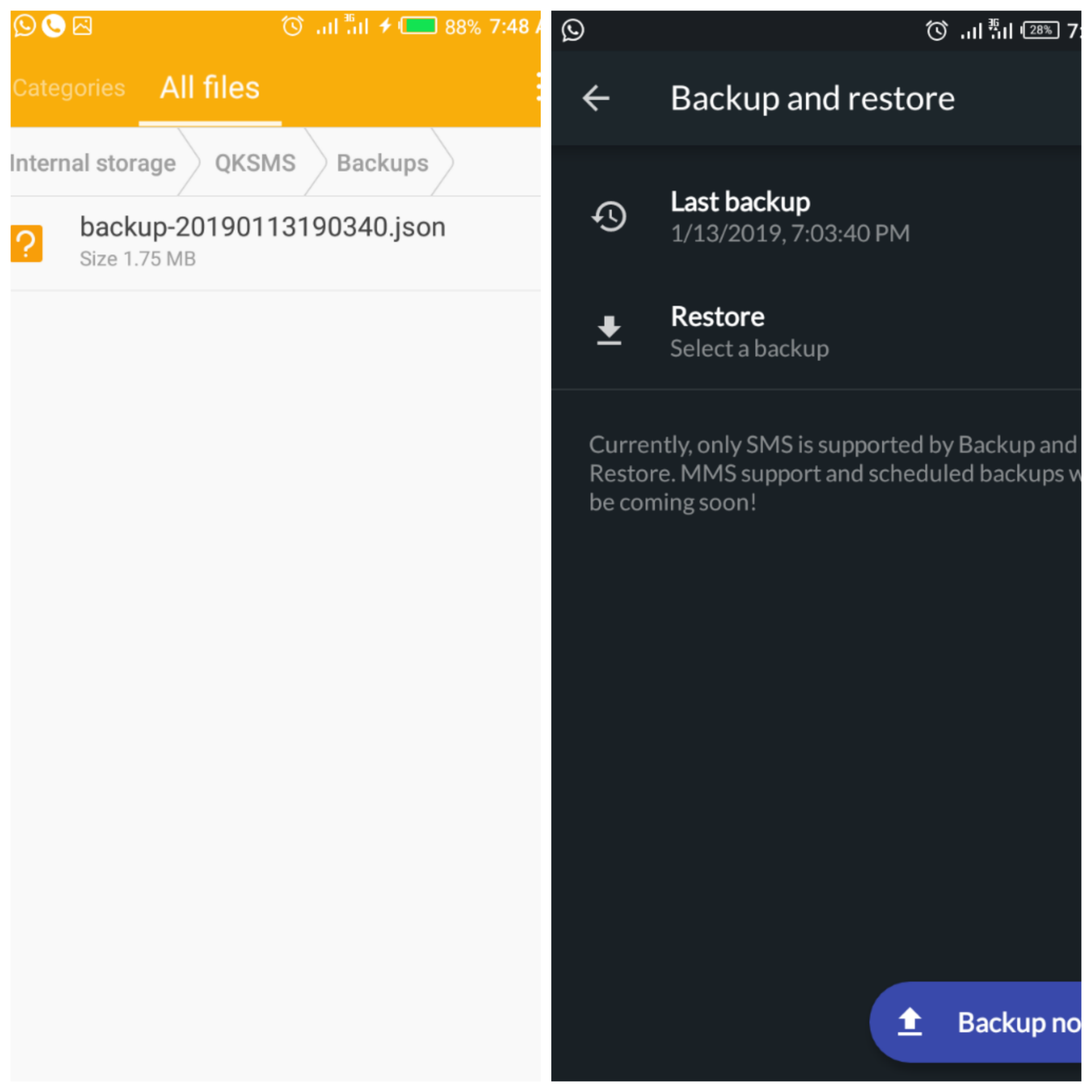The image size is (1092, 1092).
Task: Tap the alarm clock icon on dark status bar
Action: click(x=936, y=30)
